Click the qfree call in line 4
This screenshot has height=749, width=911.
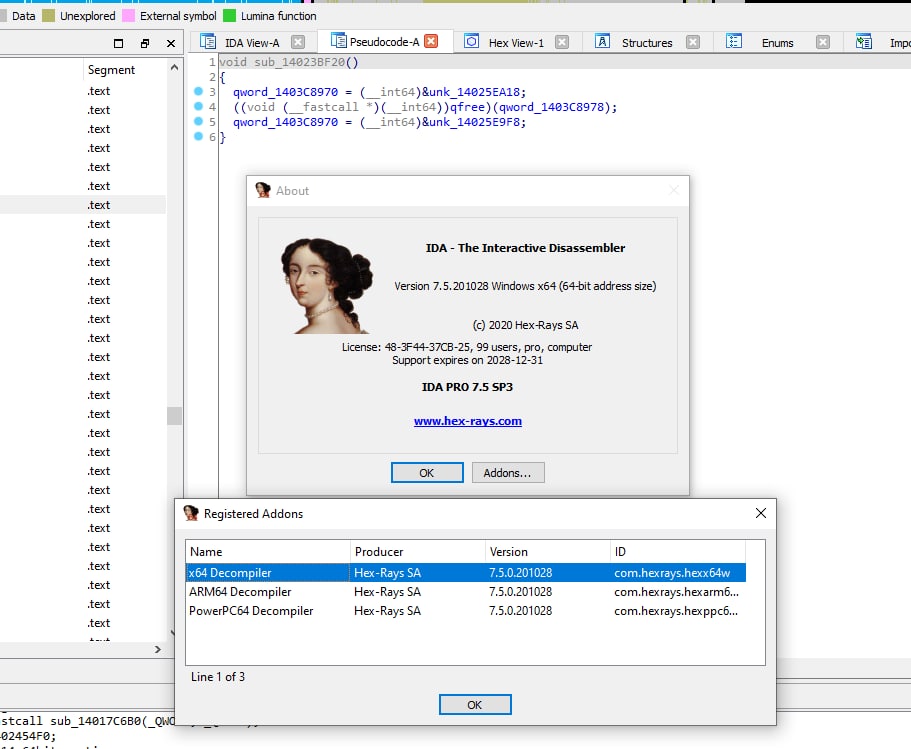pos(467,107)
